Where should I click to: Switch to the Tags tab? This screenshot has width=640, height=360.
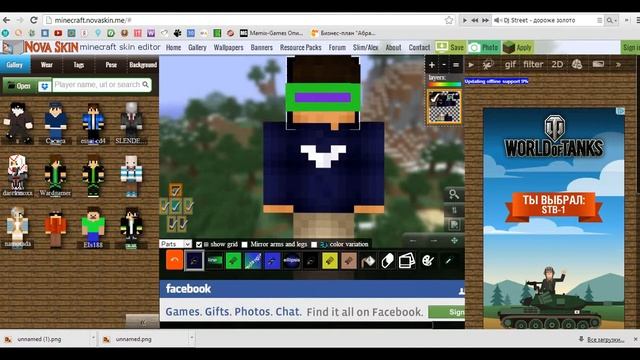(x=79, y=64)
